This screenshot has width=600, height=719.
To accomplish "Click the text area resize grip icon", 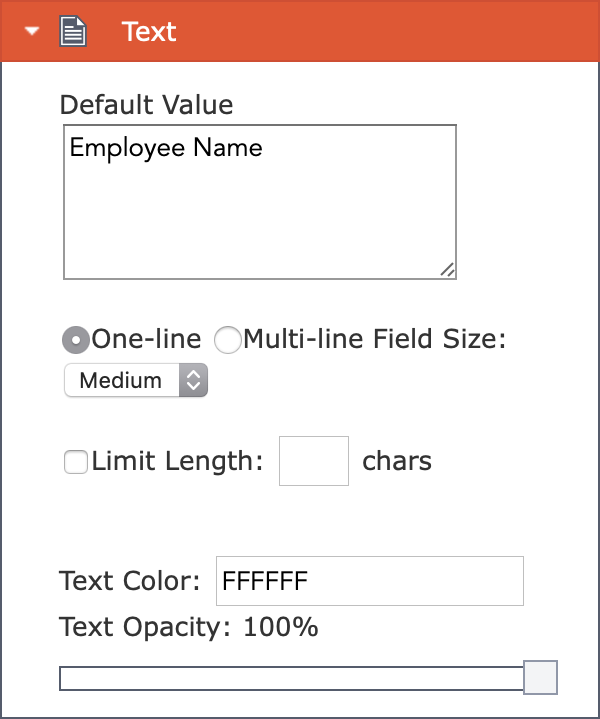I will coord(447,270).
